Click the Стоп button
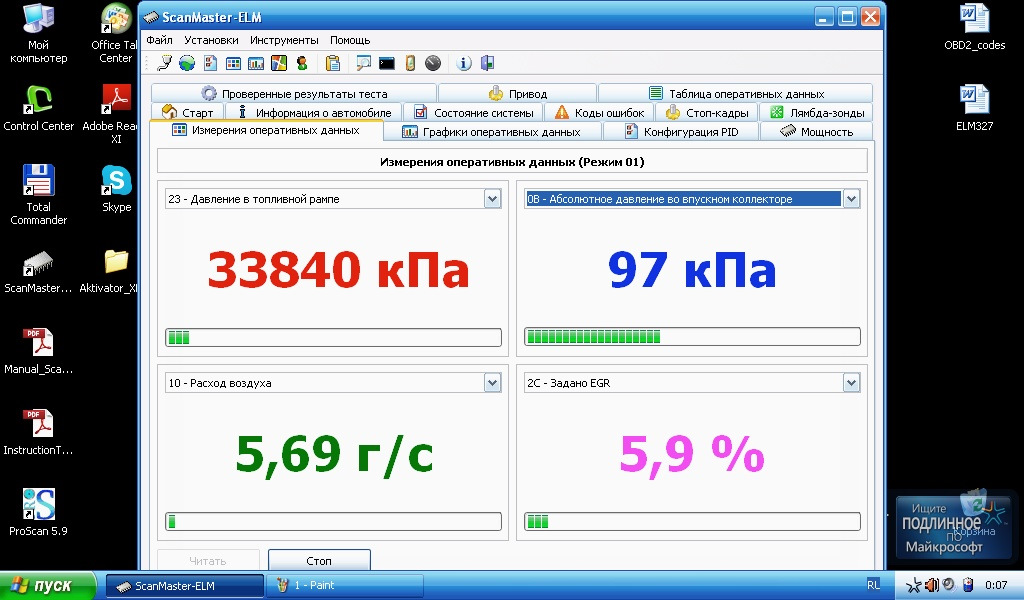Viewport: 1024px width, 600px height. (319, 560)
